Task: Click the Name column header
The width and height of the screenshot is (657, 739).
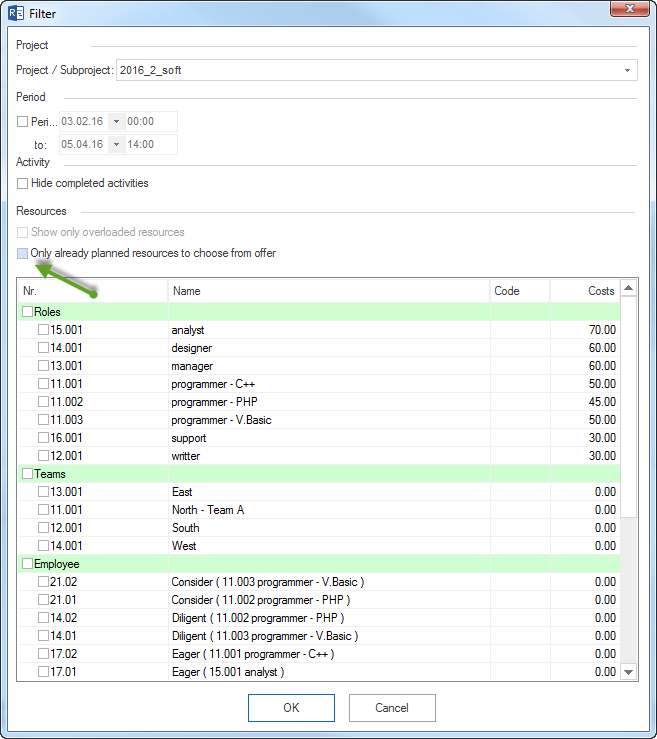Action: (x=329, y=291)
